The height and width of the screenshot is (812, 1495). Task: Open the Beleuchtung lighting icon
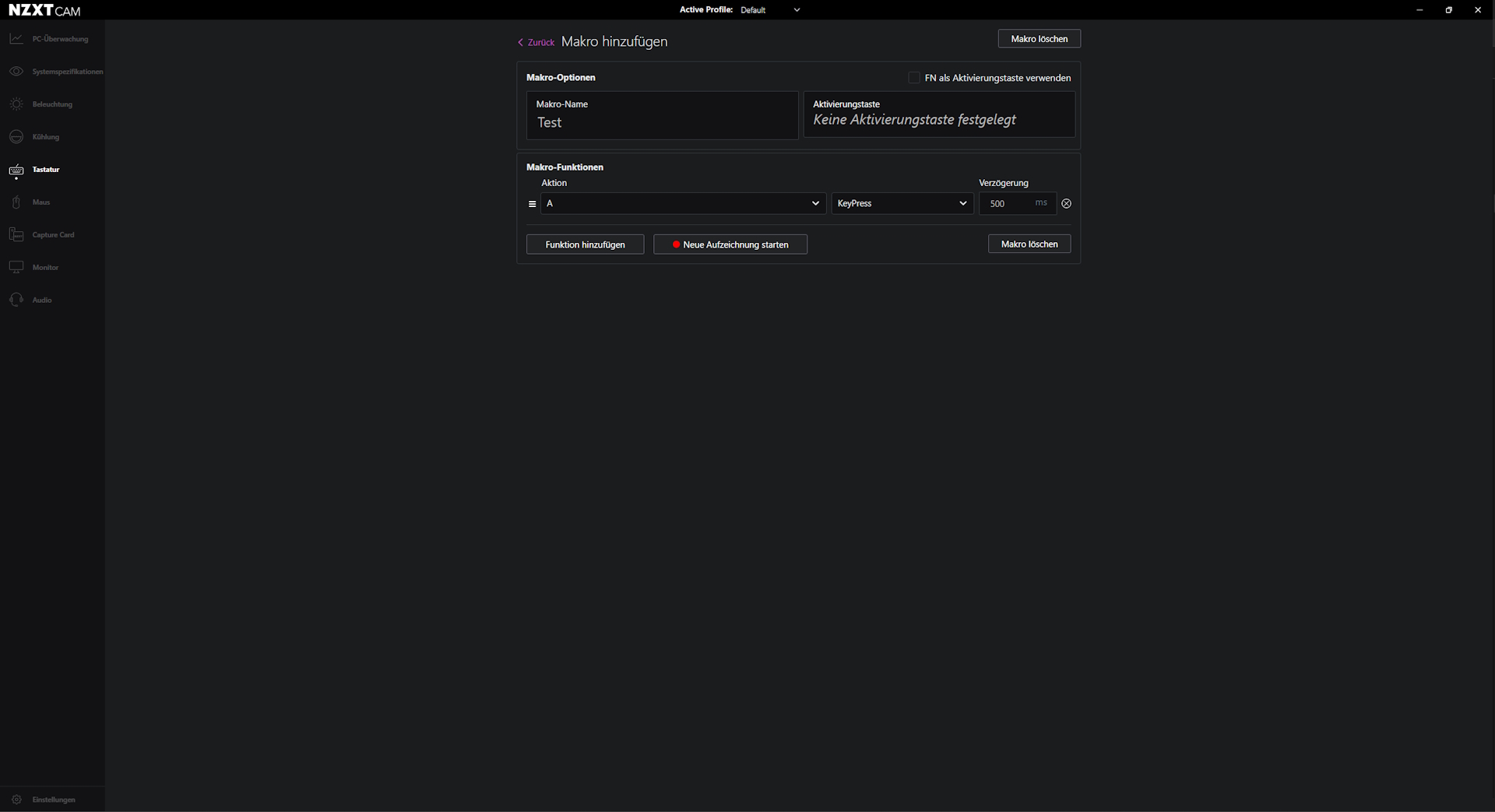(x=16, y=104)
